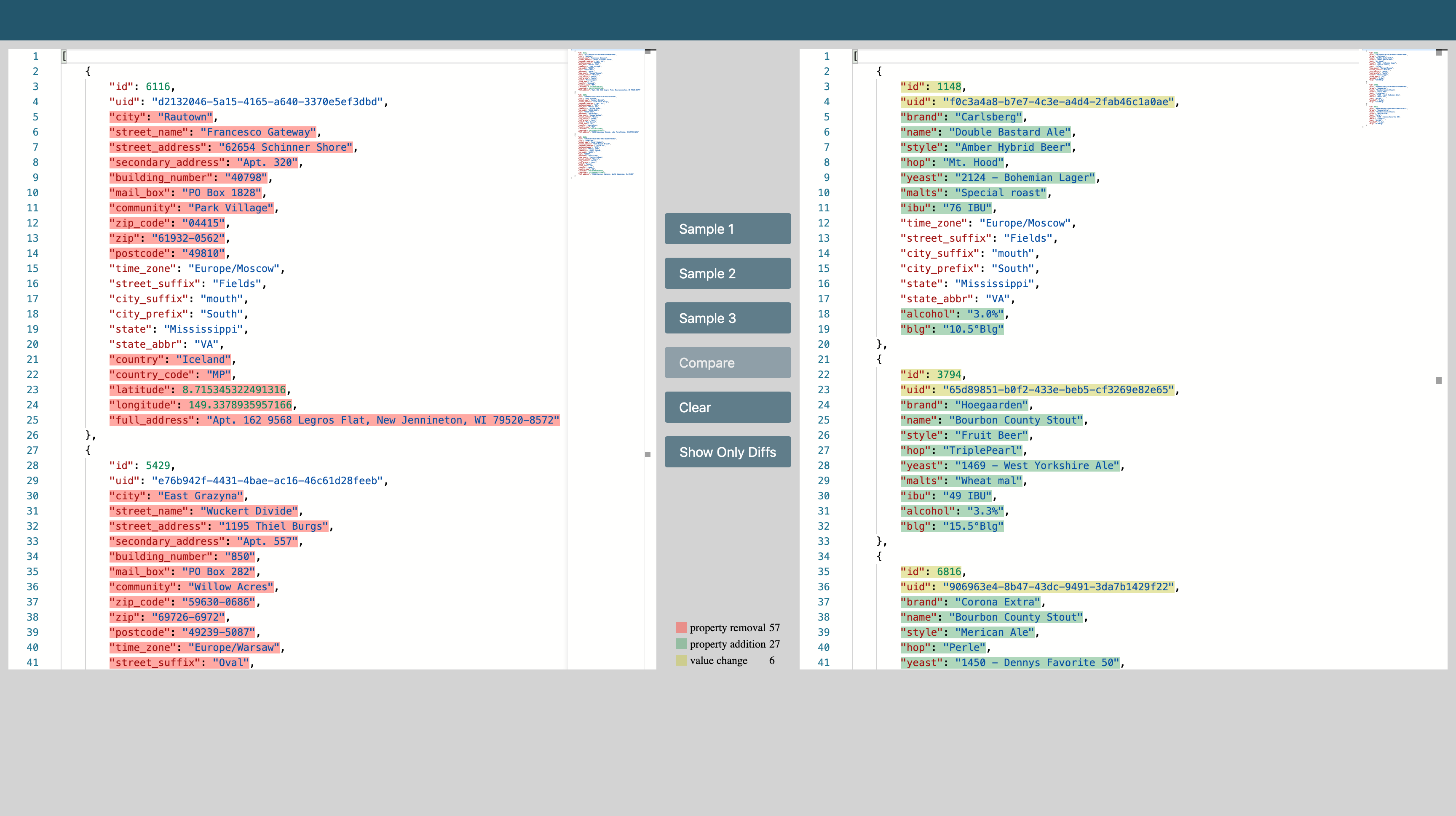The image size is (1456, 816).
Task: Click "alcohol": "3.0%" line
Action: 953,314
